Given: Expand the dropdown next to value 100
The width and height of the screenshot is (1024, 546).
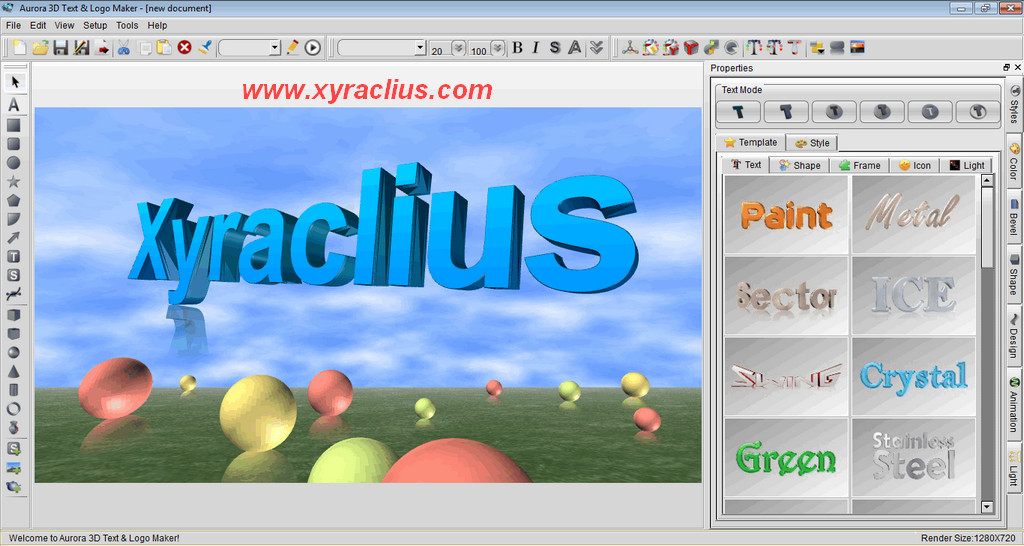Looking at the screenshot, I should click(498, 48).
